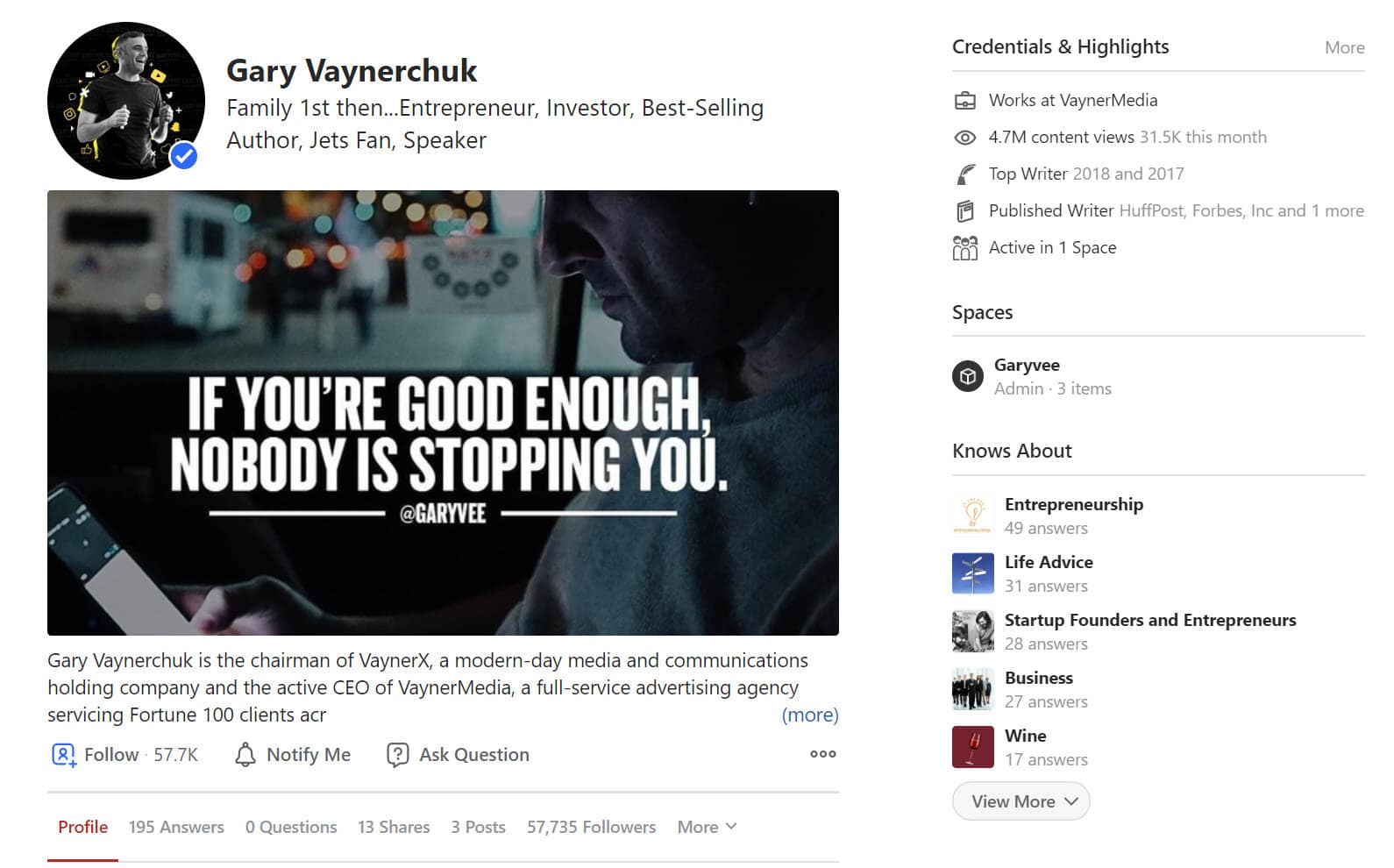
Task: Click the quill icon next to Top Writer
Action: (964, 174)
